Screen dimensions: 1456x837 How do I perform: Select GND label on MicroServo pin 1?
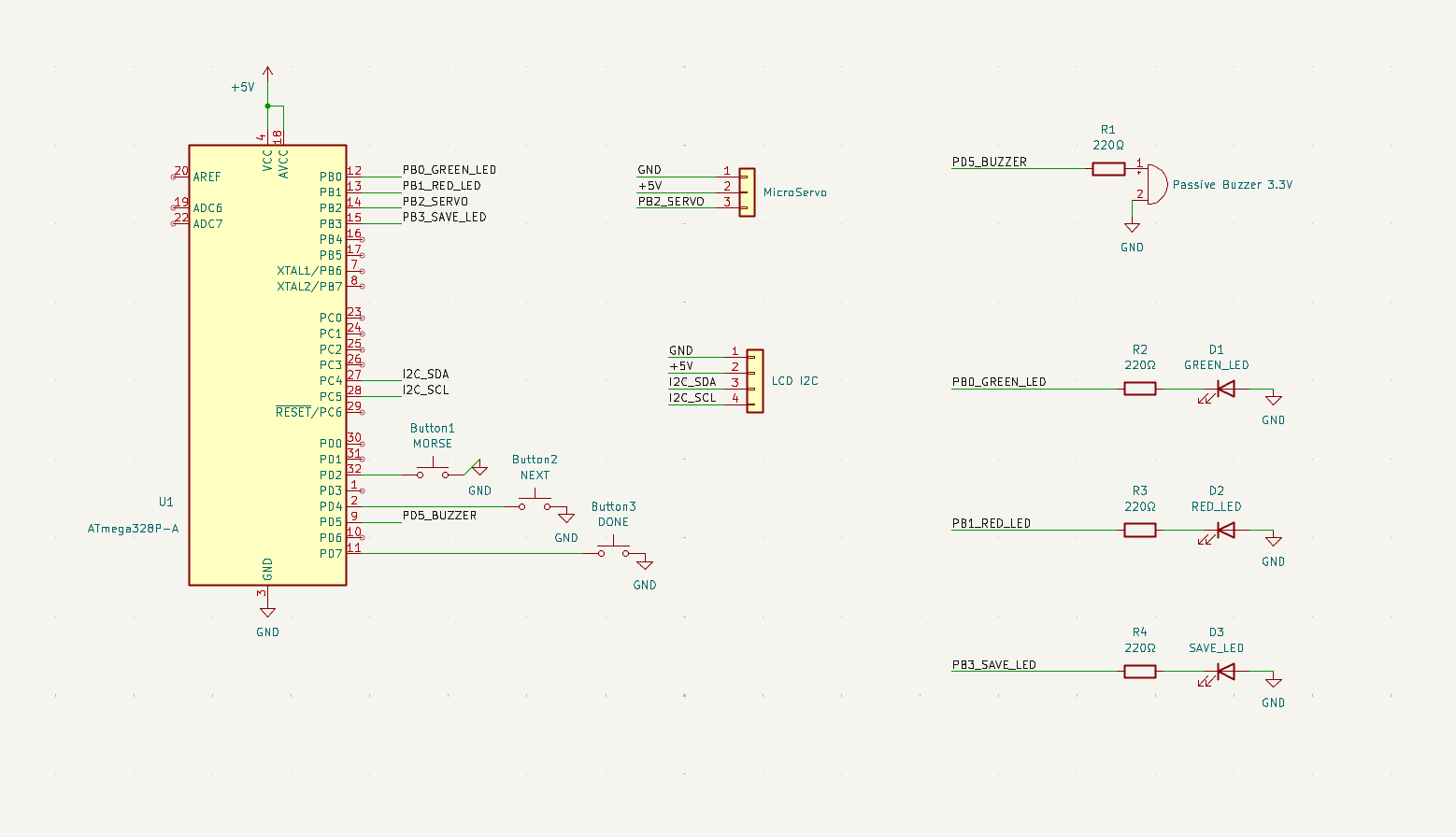click(x=649, y=170)
